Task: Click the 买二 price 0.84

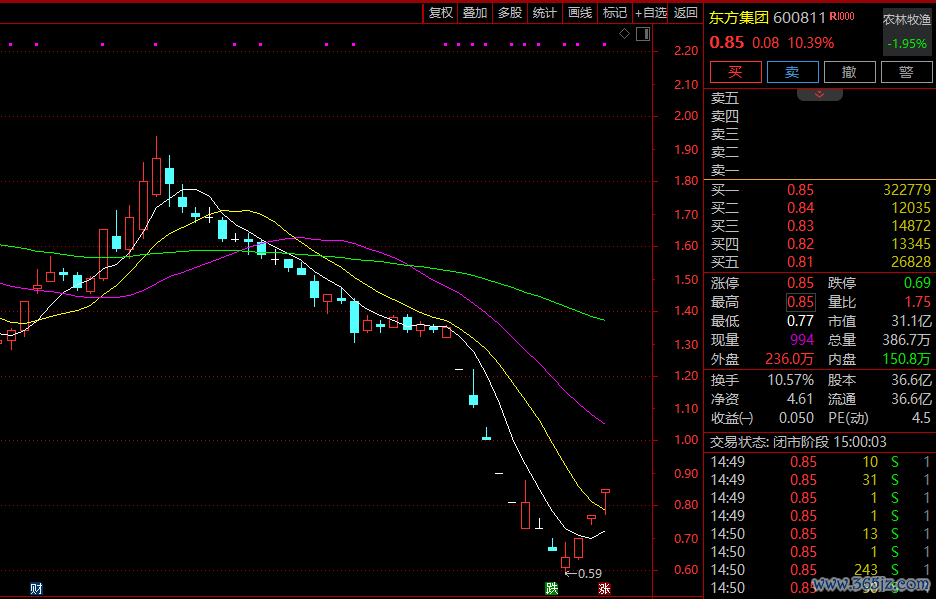Action: pos(800,208)
